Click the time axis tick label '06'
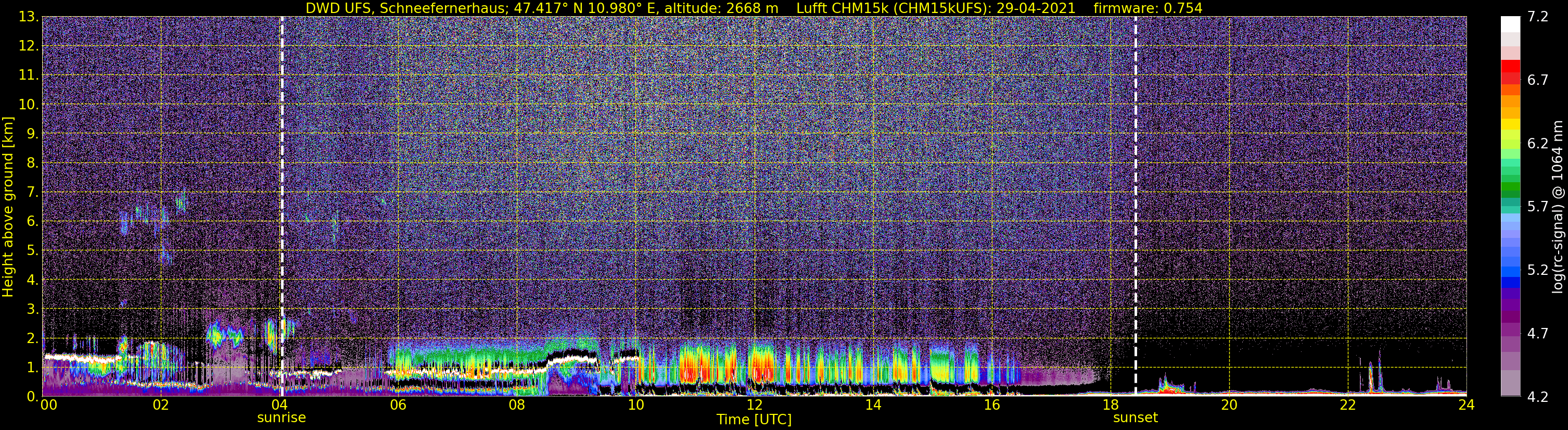 coord(398,406)
